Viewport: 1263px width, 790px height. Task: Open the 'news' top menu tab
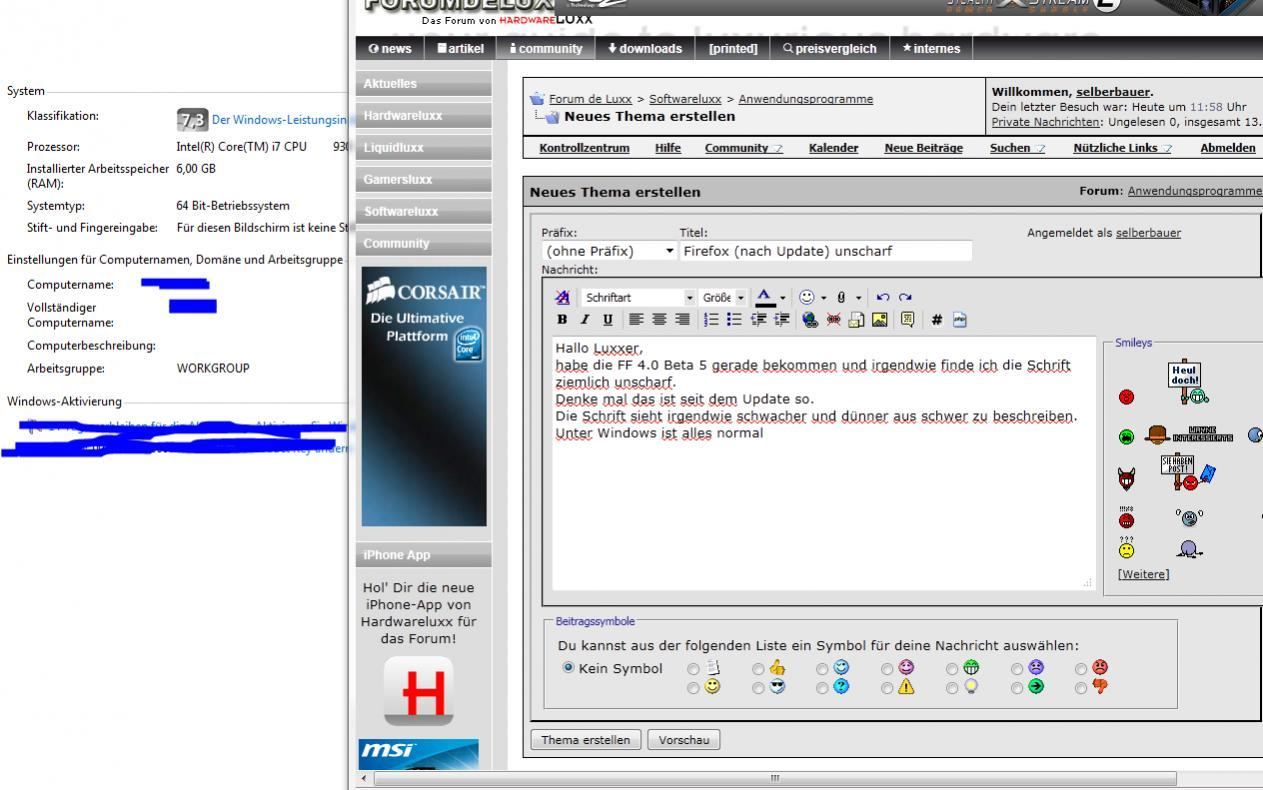click(x=390, y=48)
